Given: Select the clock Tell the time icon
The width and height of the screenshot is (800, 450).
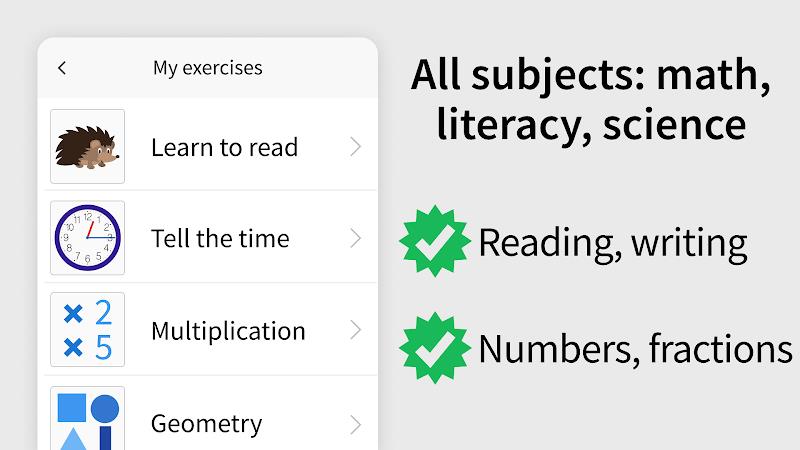Looking at the screenshot, I should click(87, 238).
